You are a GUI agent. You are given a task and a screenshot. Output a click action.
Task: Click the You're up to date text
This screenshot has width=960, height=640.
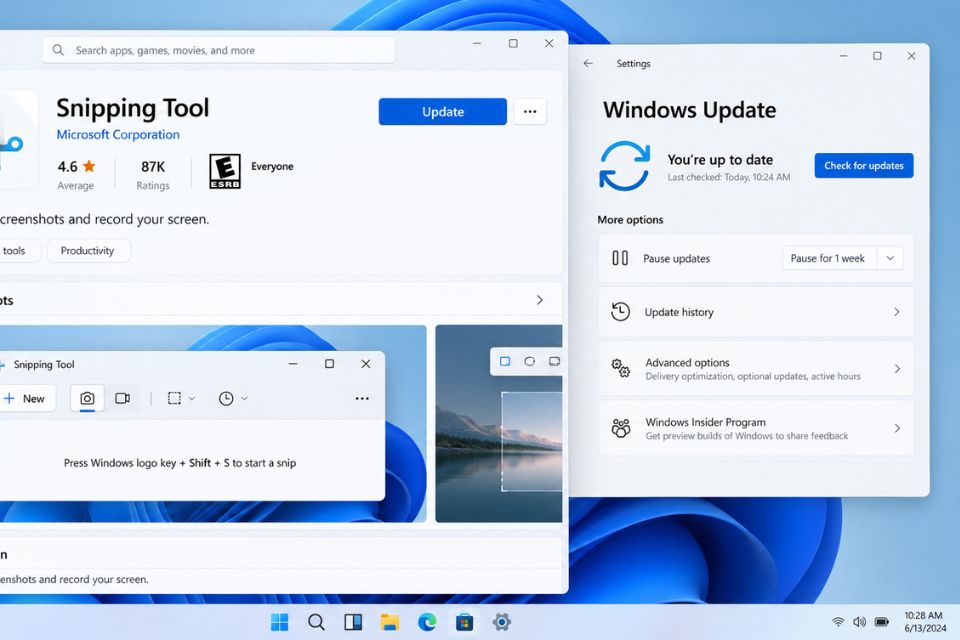(x=720, y=160)
